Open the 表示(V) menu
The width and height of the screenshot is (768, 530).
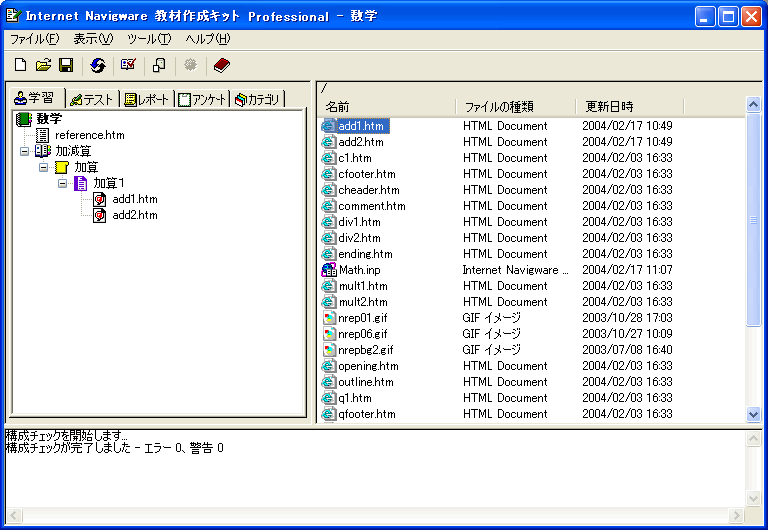pyautogui.click(x=93, y=39)
